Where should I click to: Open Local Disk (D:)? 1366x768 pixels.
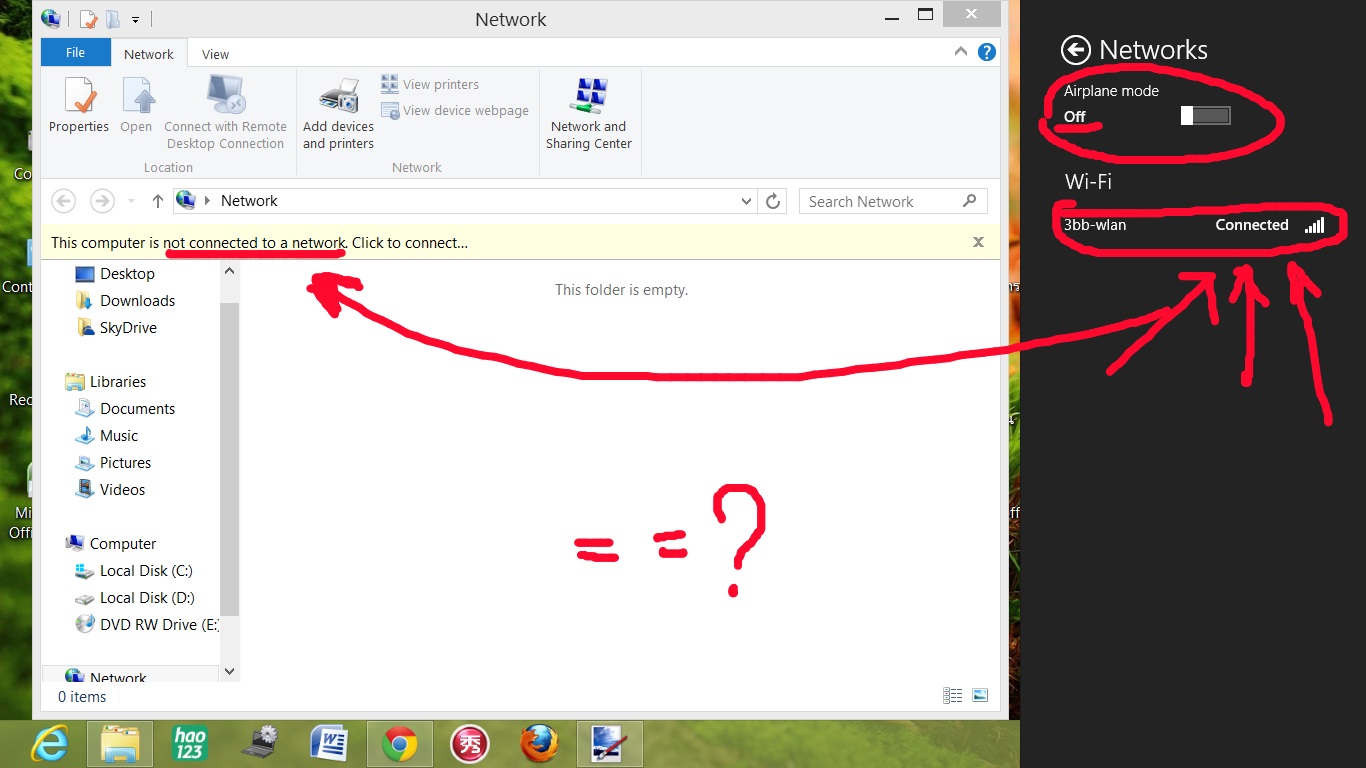134,598
